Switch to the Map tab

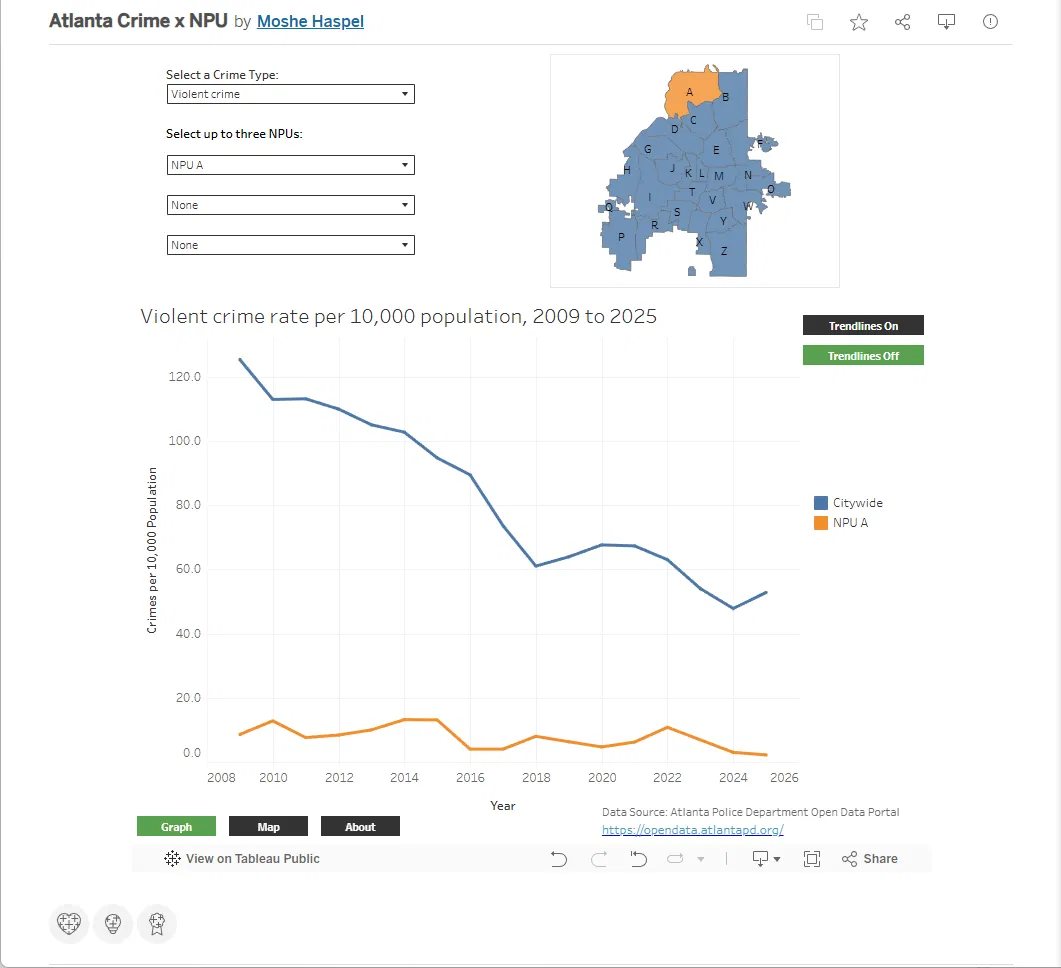(267, 826)
